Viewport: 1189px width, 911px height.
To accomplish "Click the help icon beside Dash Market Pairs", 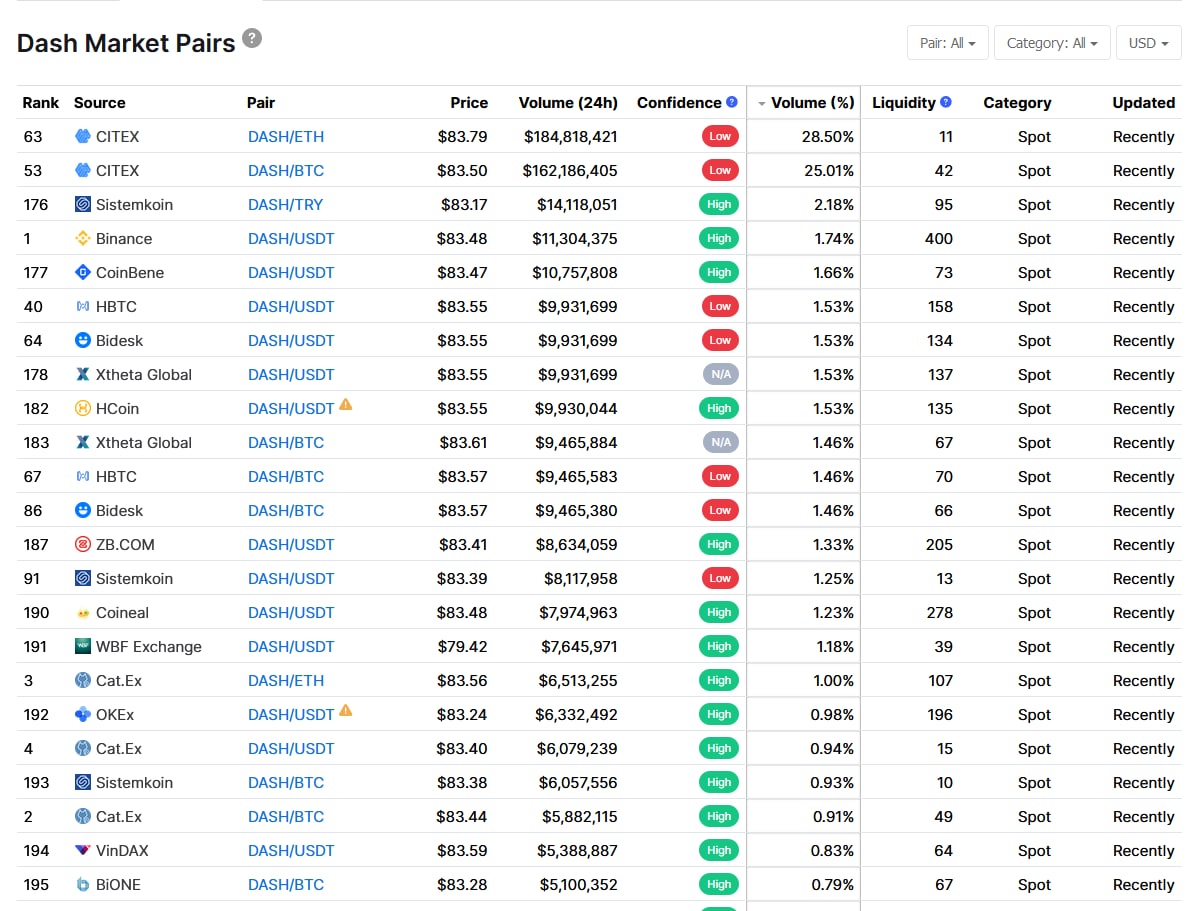I will coord(252,39).
